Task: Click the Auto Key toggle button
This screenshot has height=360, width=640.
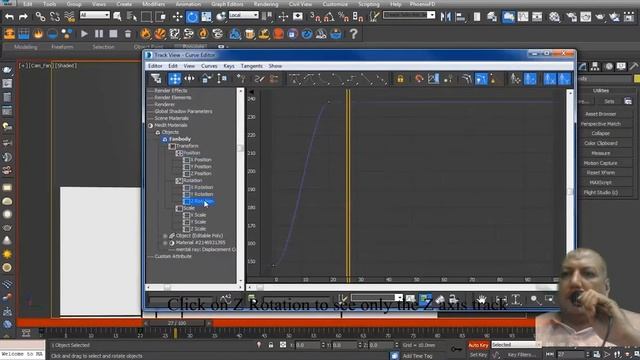Action: 478,345
